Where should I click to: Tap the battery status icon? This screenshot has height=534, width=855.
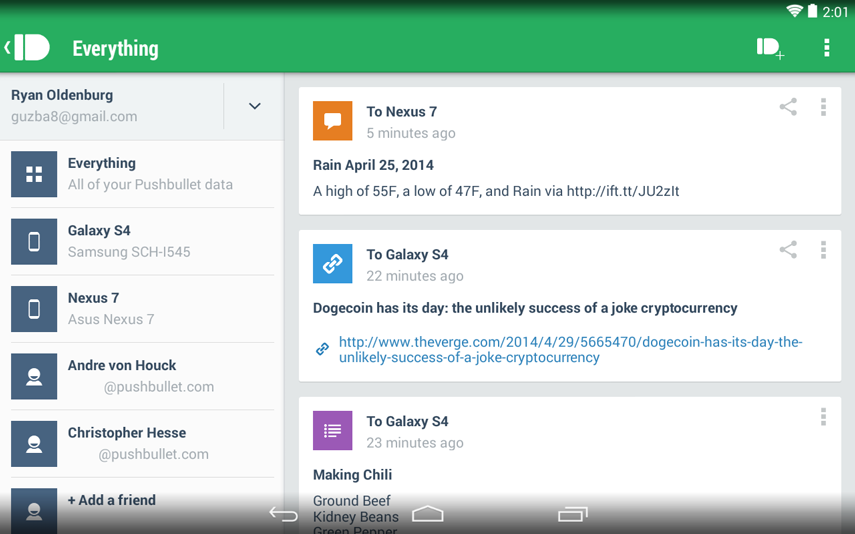812,11
